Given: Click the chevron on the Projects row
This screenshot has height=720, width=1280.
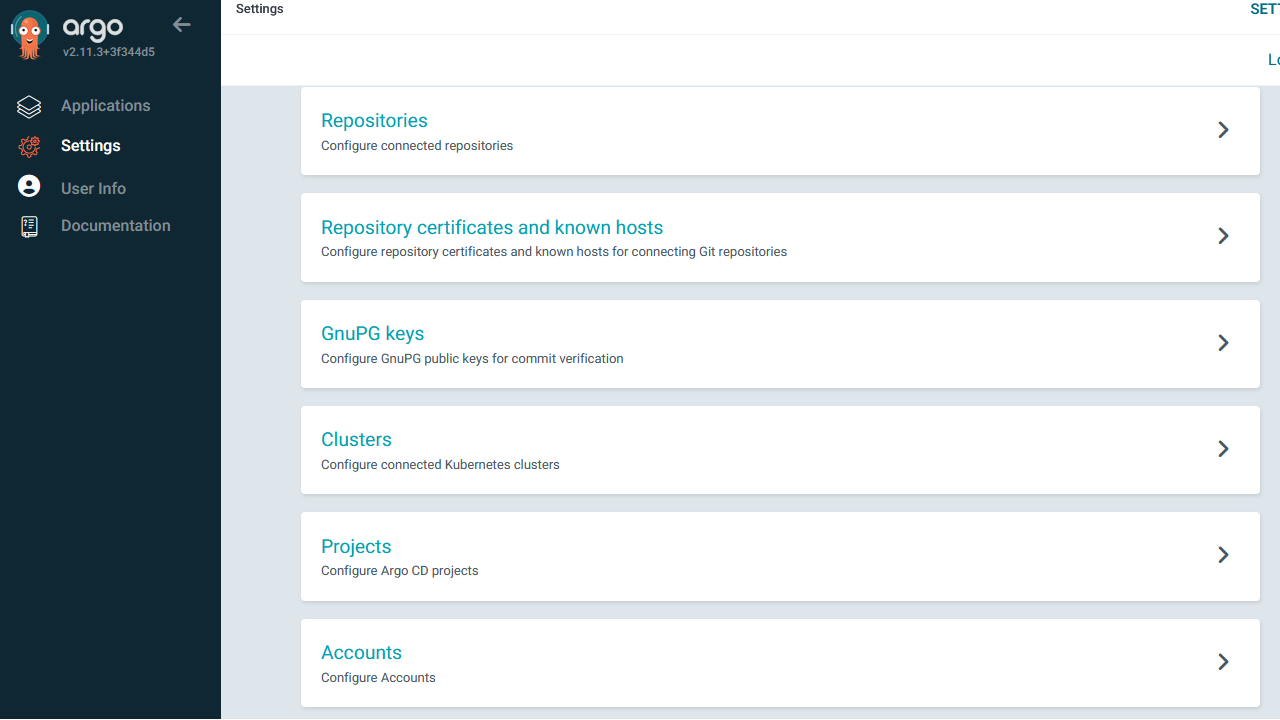Looking at the screenshot, I should tap(1223, 555).
